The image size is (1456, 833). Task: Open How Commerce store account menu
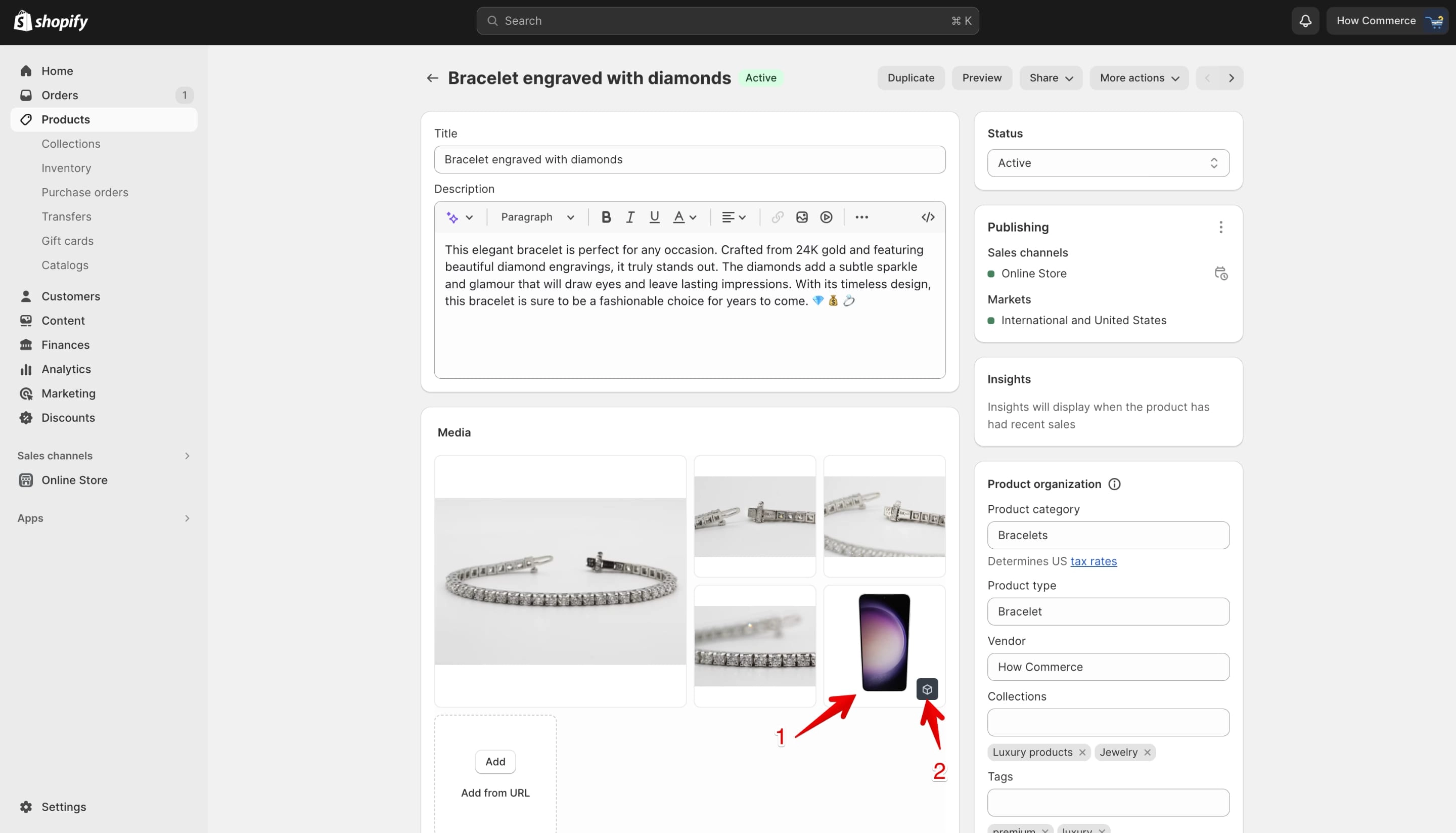1387,21
